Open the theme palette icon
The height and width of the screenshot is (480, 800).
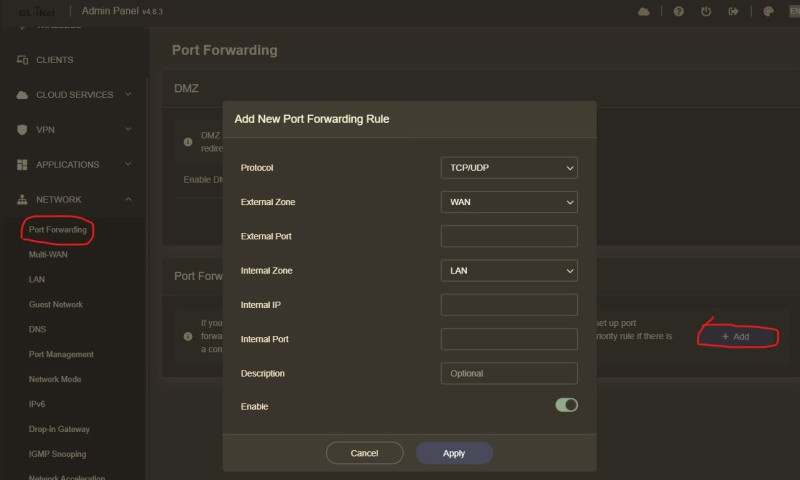pyautogui.click(x=768, y=11)
